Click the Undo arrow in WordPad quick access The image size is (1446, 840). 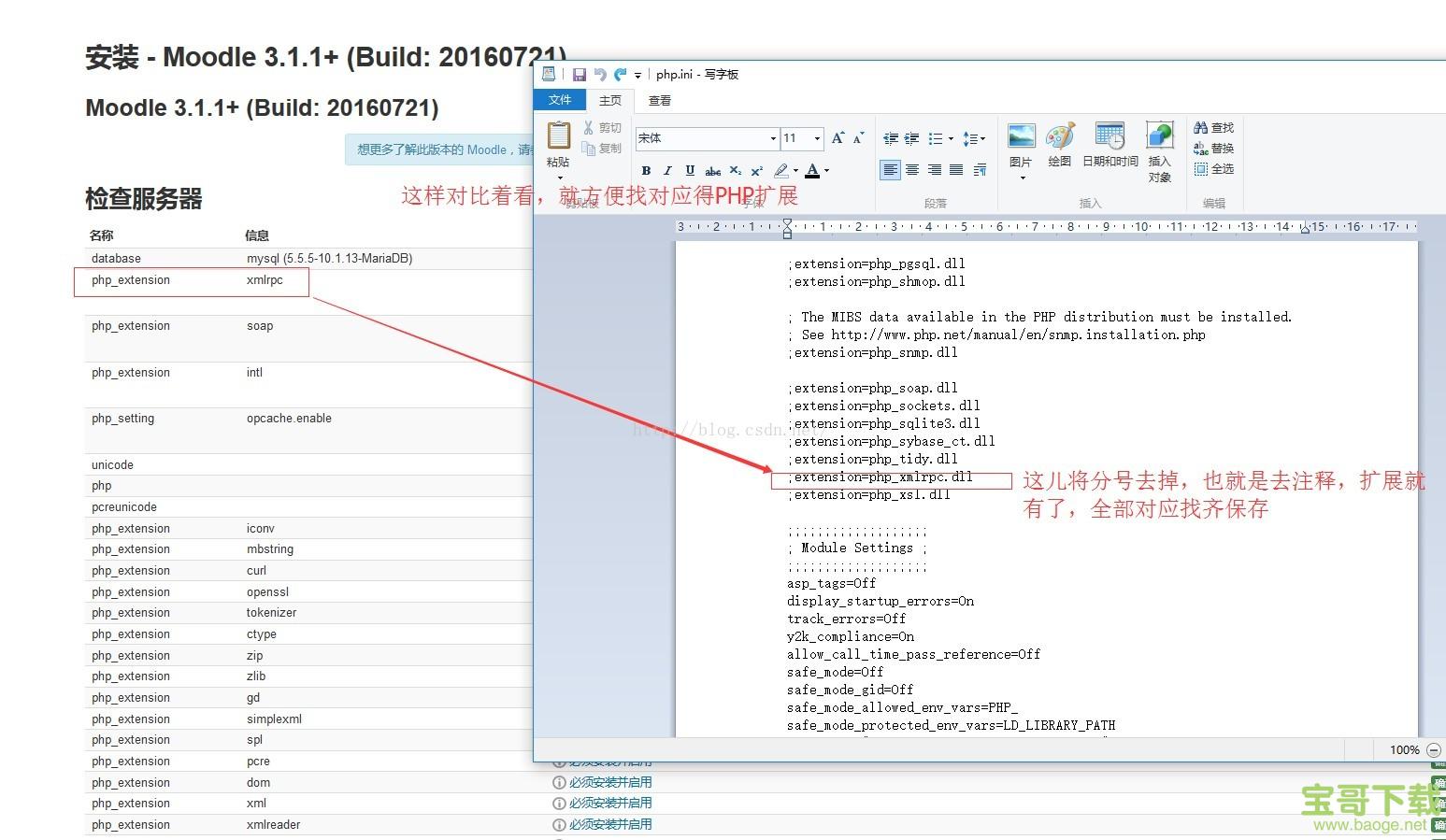pos(600,75)
